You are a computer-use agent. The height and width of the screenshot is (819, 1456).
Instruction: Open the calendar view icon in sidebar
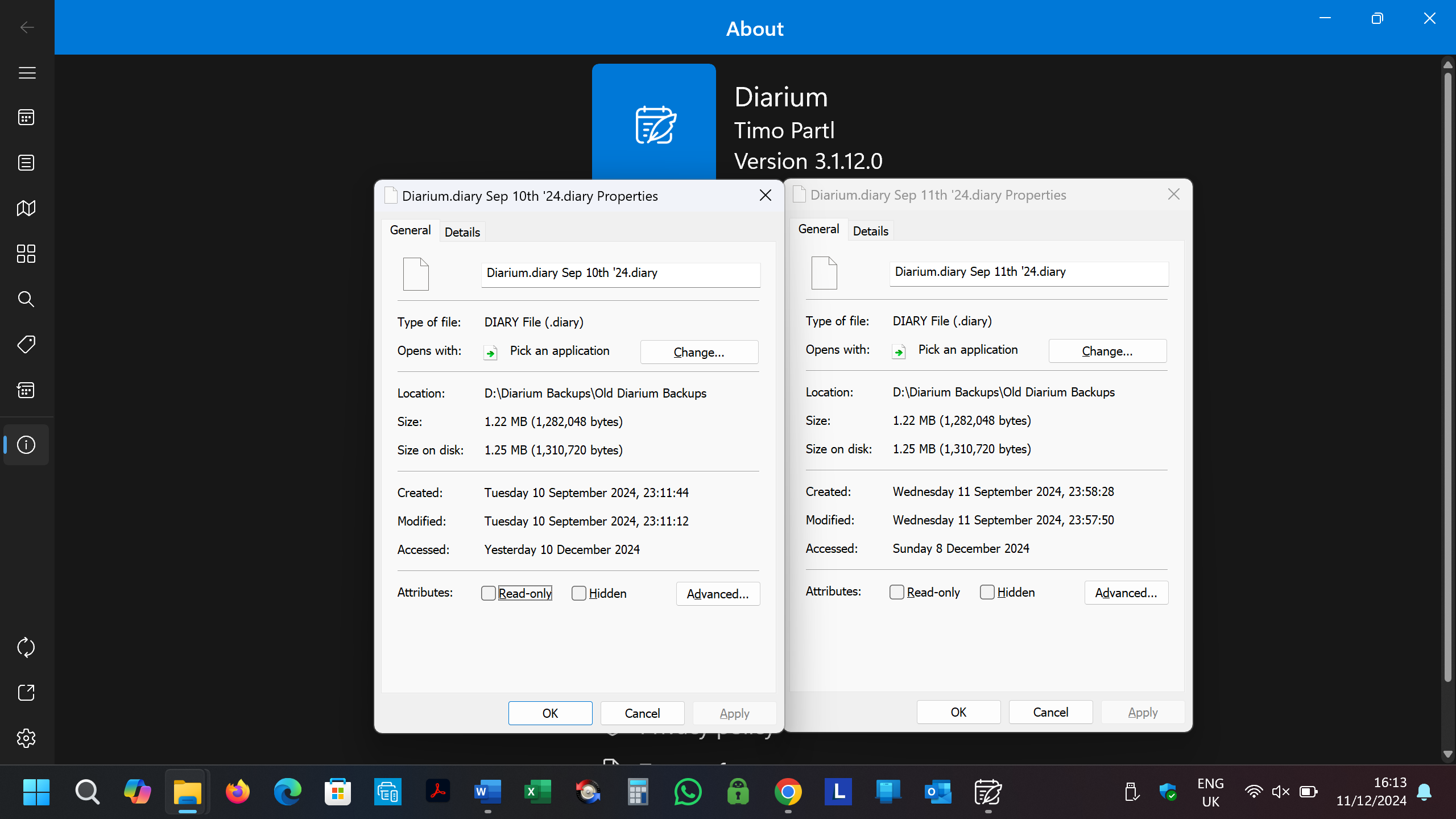(26, 117)
